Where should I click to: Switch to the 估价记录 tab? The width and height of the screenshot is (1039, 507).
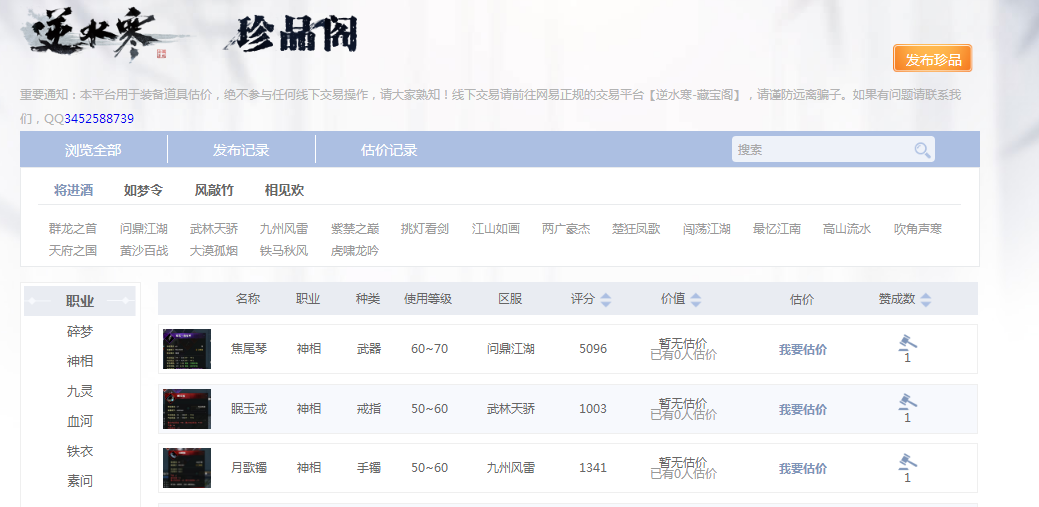[389, 150]
